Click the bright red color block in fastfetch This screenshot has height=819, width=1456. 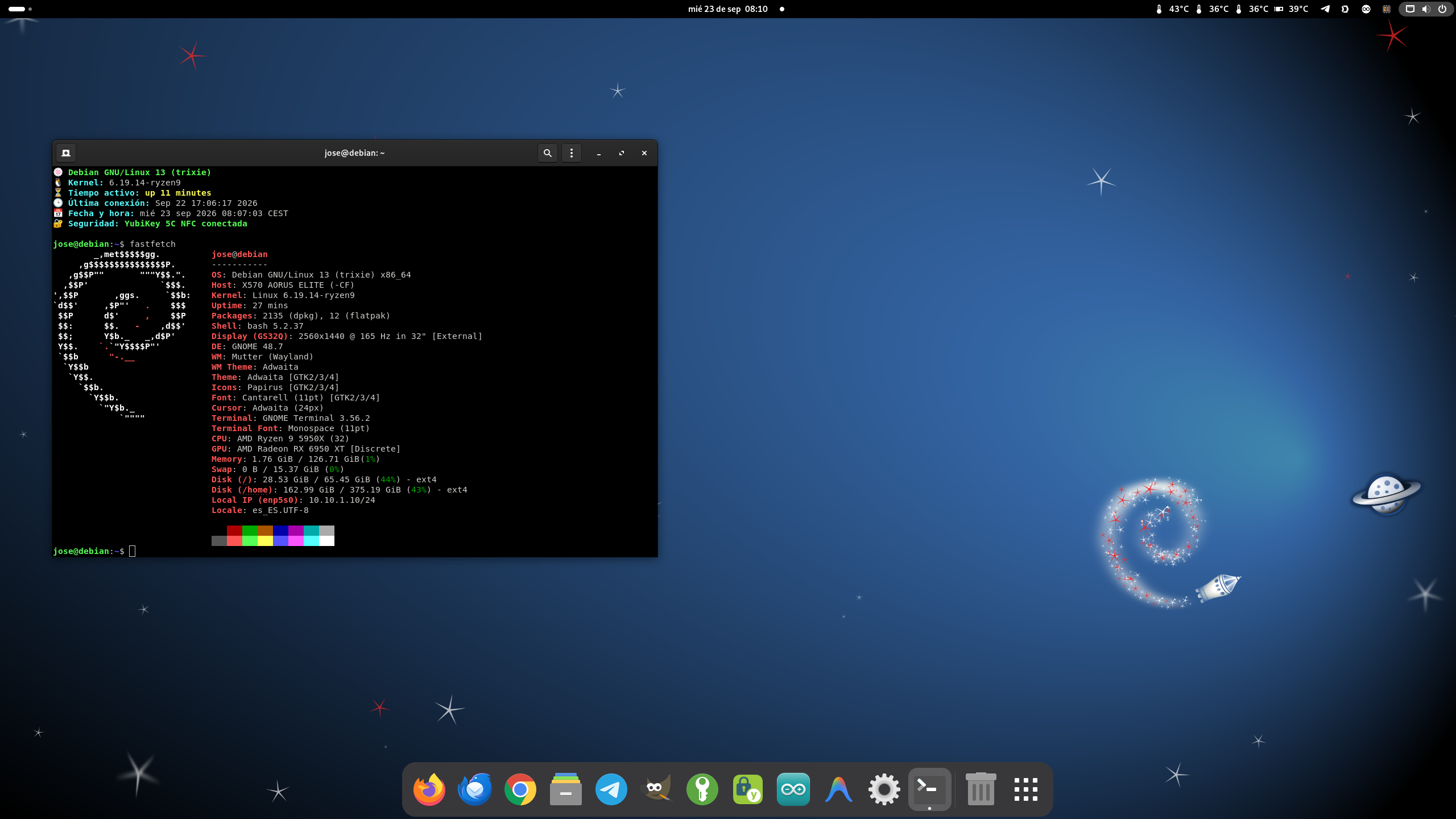tap(234, 541)
